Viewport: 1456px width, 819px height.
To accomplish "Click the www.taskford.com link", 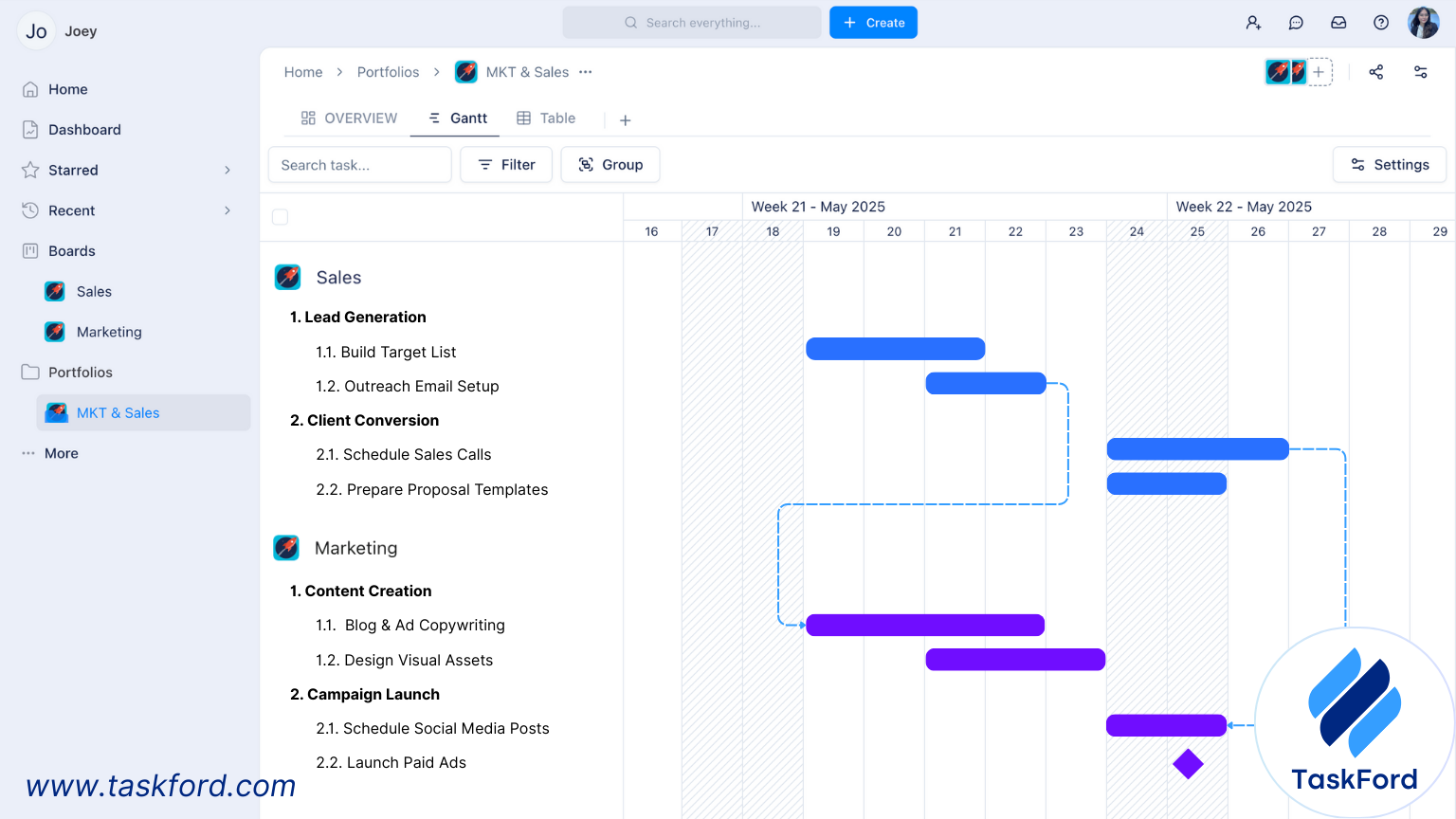I will [161, 786].
